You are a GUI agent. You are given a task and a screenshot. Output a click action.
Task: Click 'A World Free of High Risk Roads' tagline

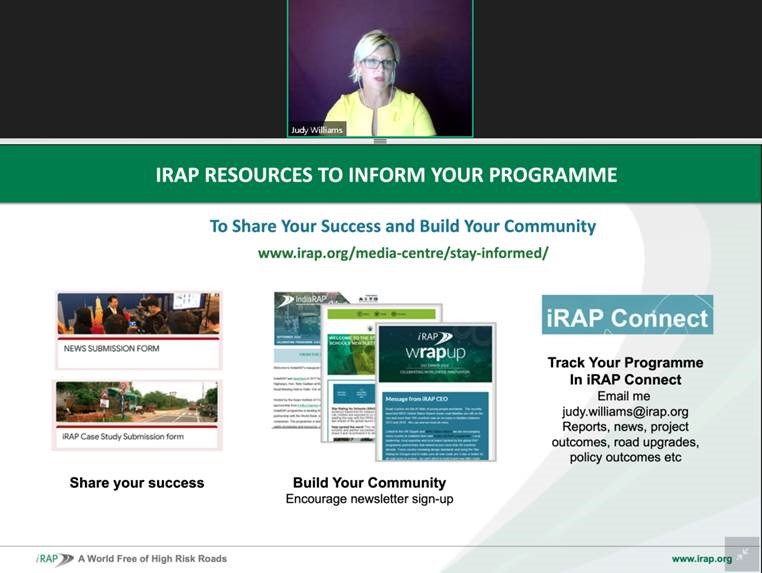[152, 559]
